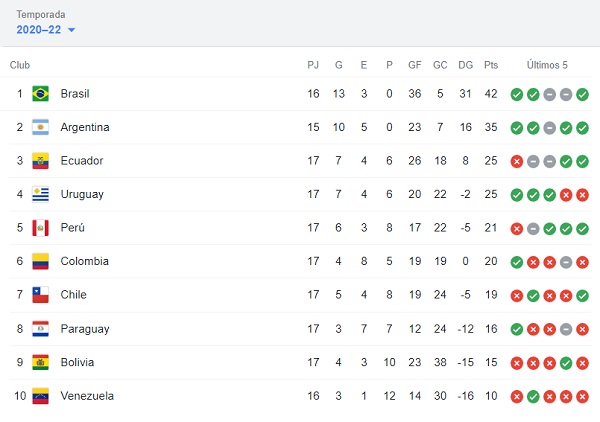This screenshot has height=422, width=600.
Task: Click the Uruguay flag icon
Action: click(40, 194)
